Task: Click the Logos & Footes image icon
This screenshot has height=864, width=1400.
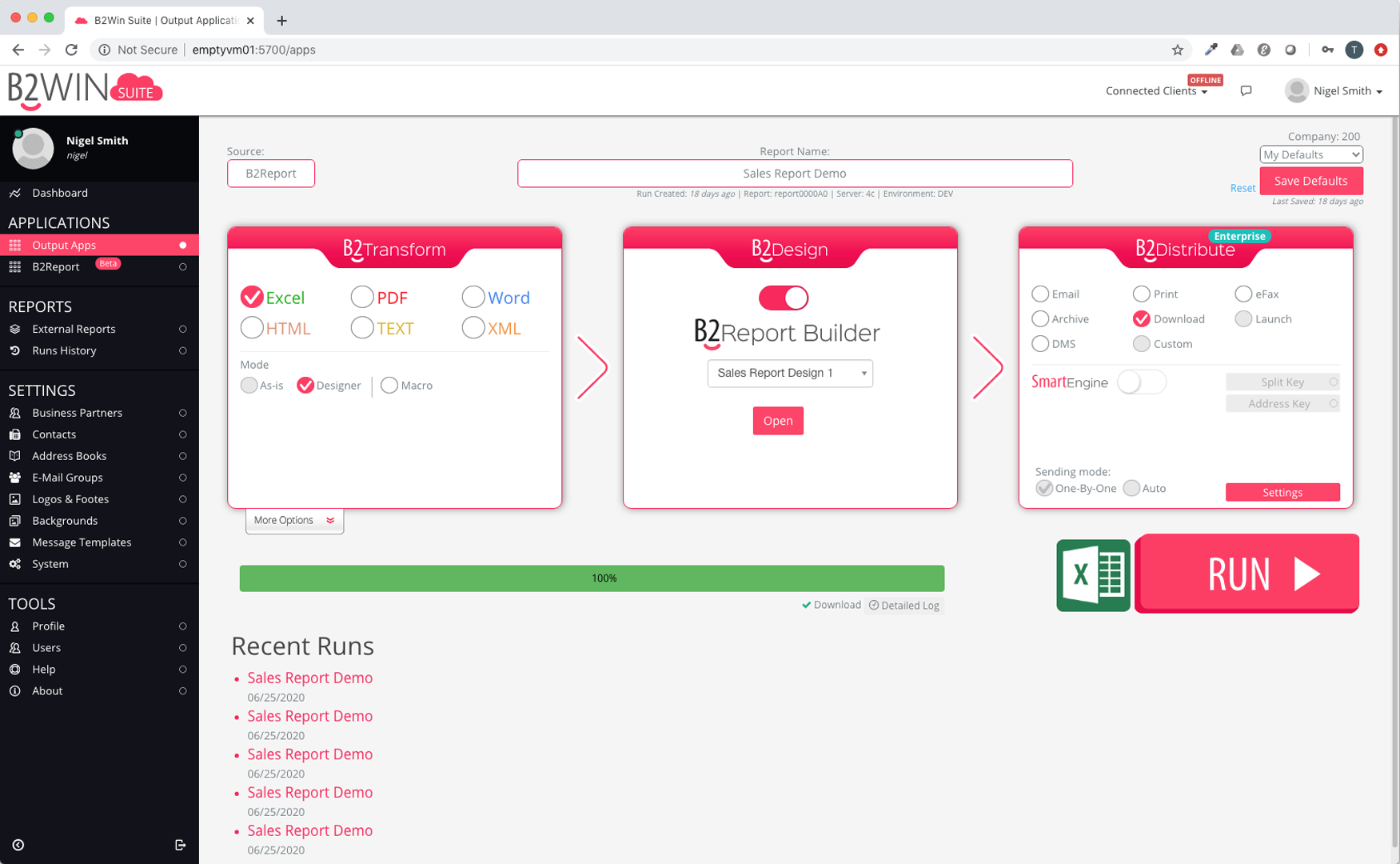Action: [x=15, y=499]
